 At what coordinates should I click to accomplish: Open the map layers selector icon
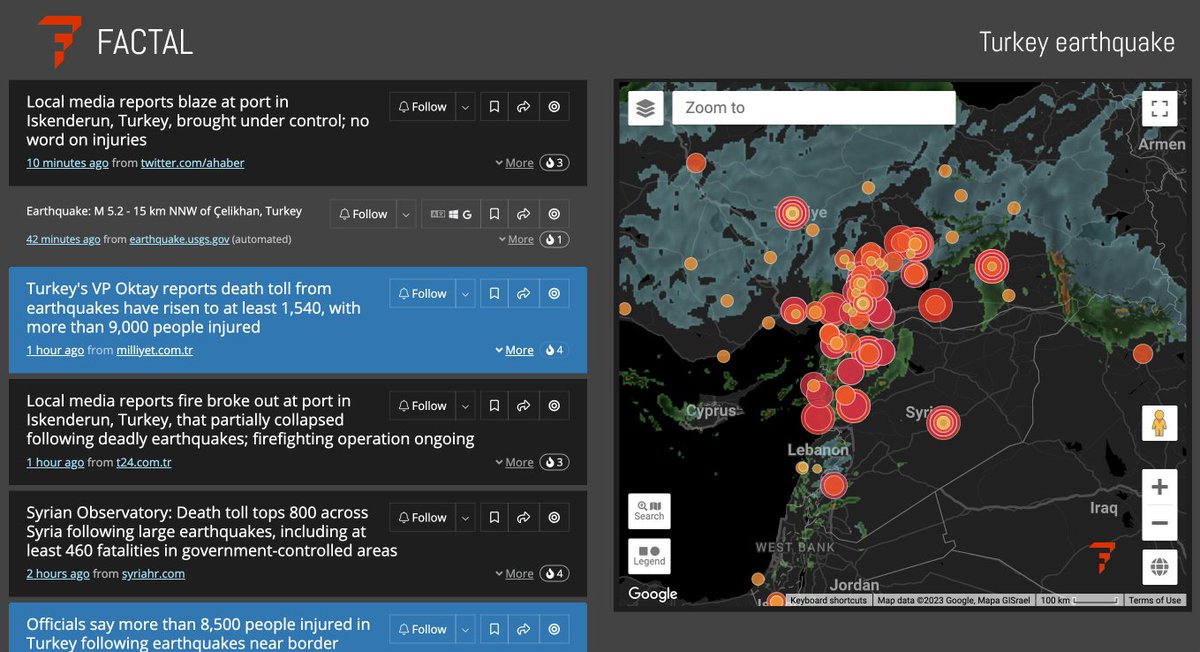645,107
